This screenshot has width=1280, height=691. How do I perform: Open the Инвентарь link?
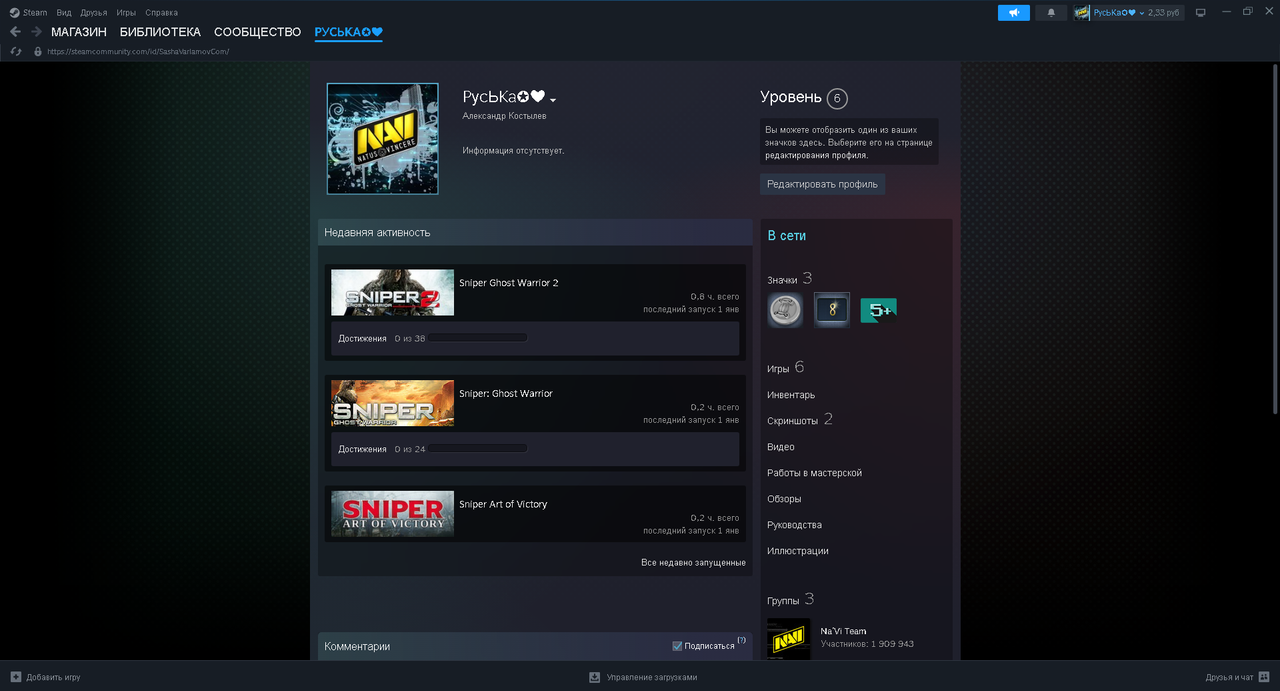pyautogui.click(x=791, y=395)
